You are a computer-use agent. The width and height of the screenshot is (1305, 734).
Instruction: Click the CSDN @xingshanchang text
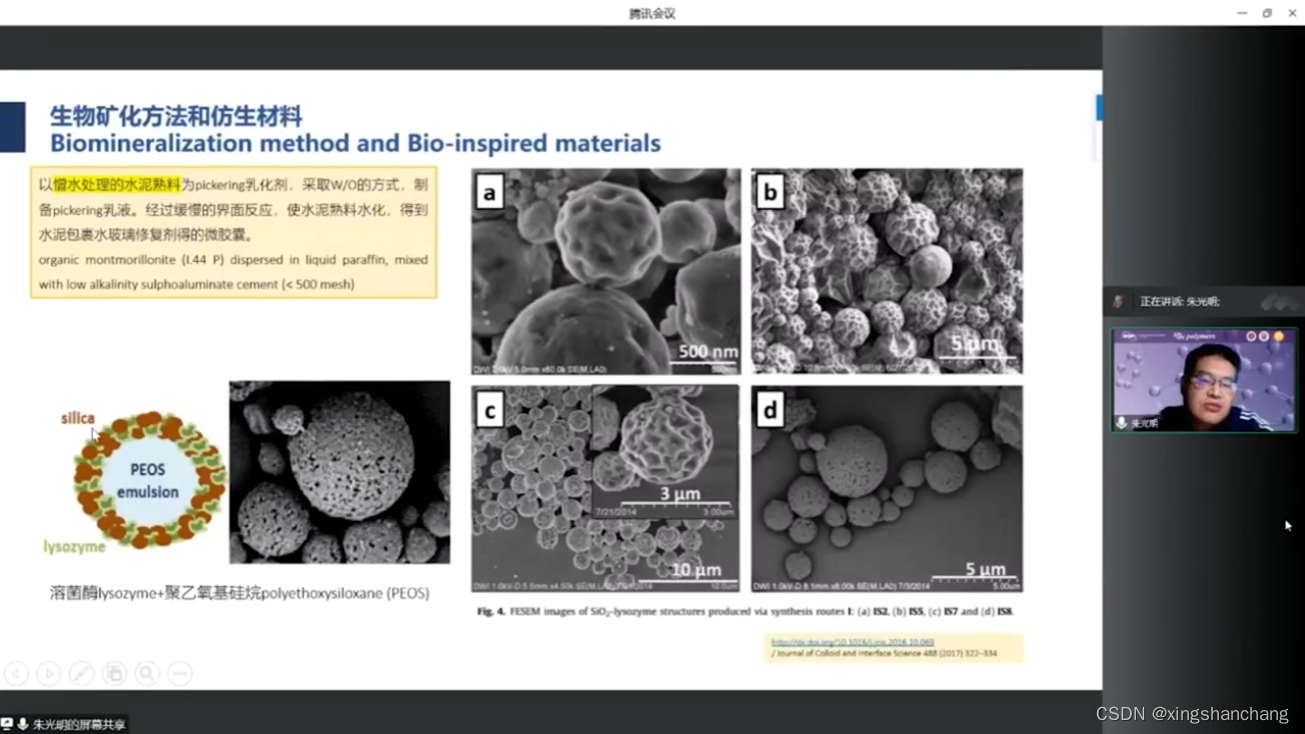tap(1192, 714)
